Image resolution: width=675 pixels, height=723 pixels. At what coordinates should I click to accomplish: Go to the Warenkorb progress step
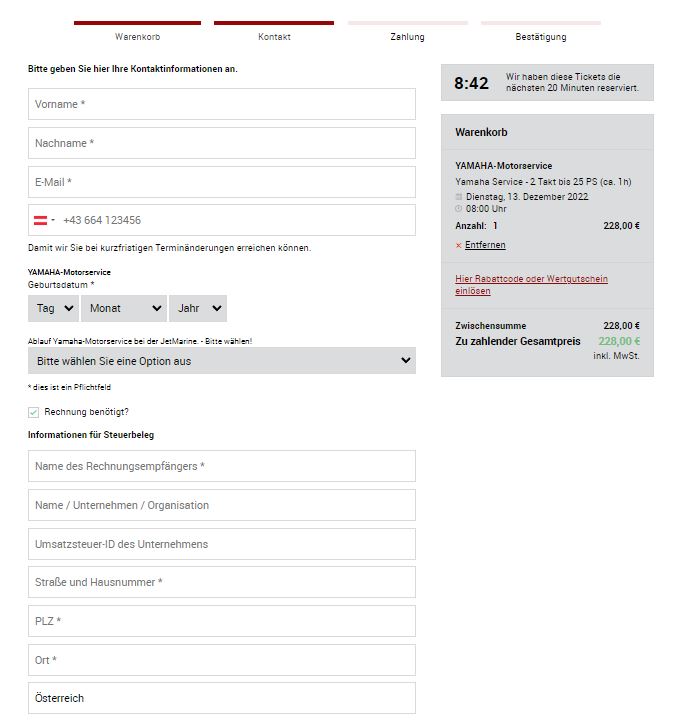137,37
